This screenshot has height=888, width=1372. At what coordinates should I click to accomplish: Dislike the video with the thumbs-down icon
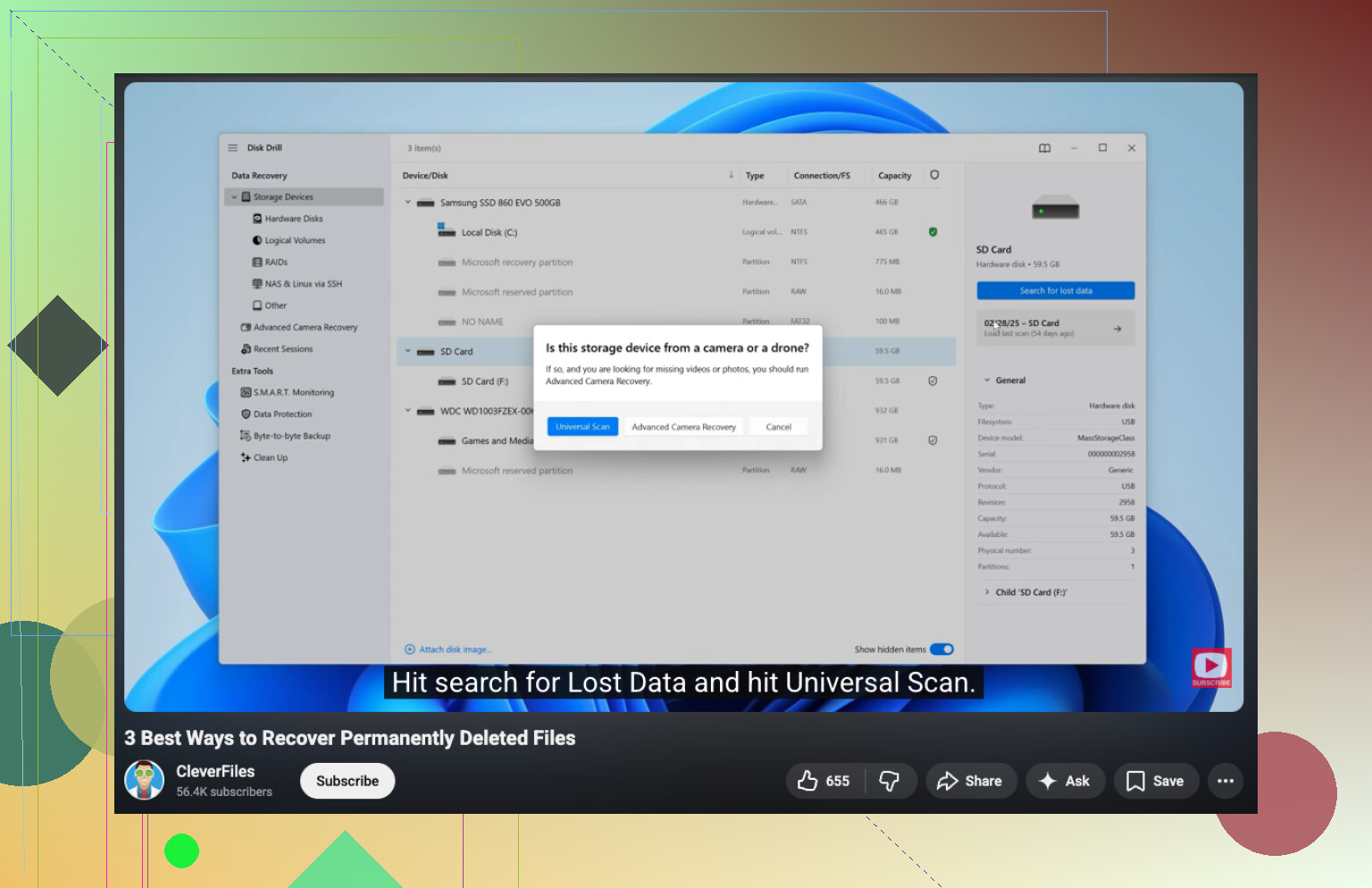pos(890,781)
